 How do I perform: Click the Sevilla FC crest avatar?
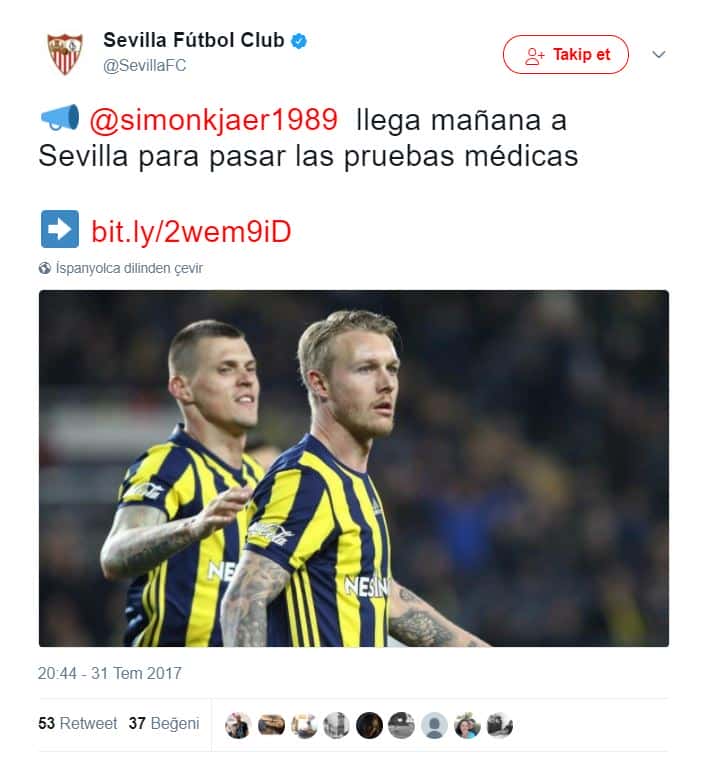point(65,53)
